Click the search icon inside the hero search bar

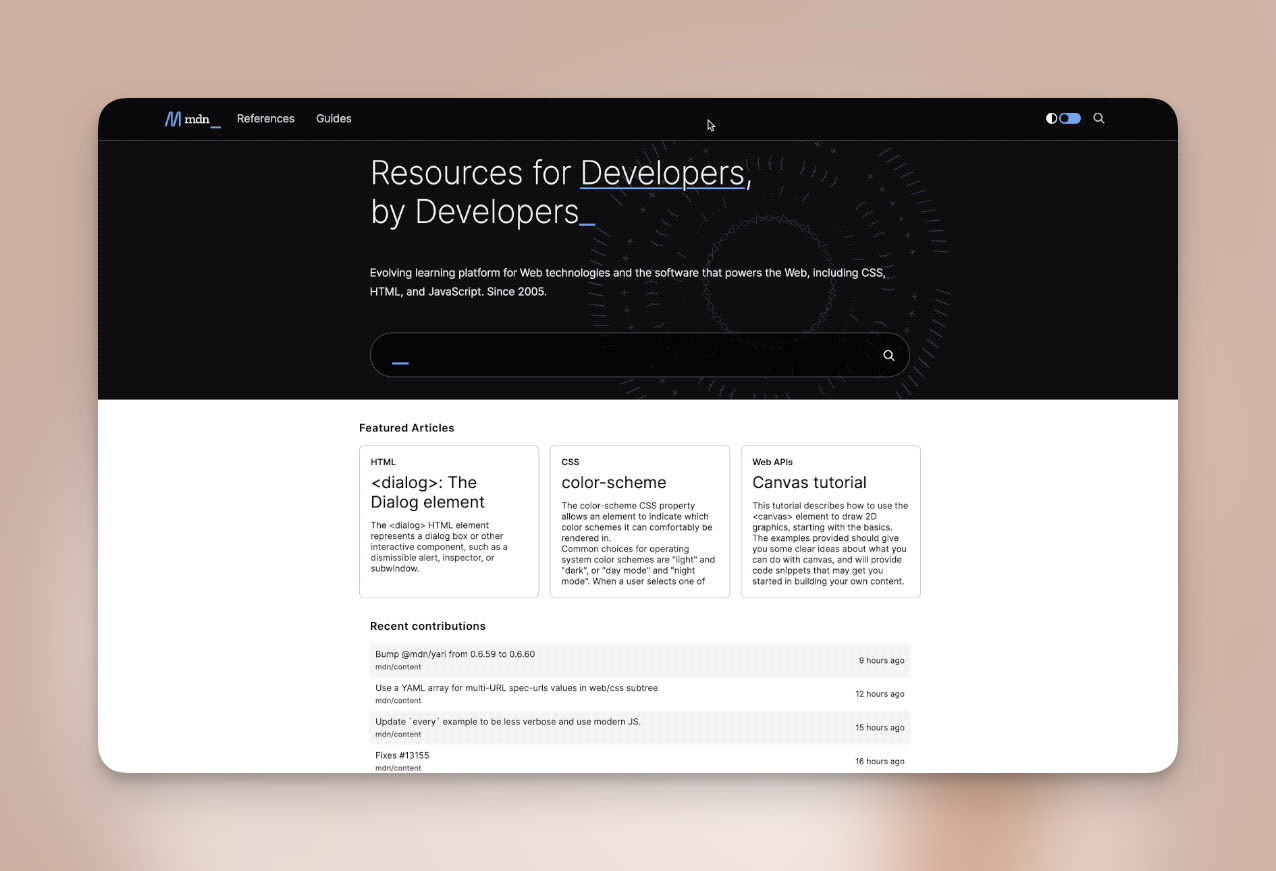[888, 355]
